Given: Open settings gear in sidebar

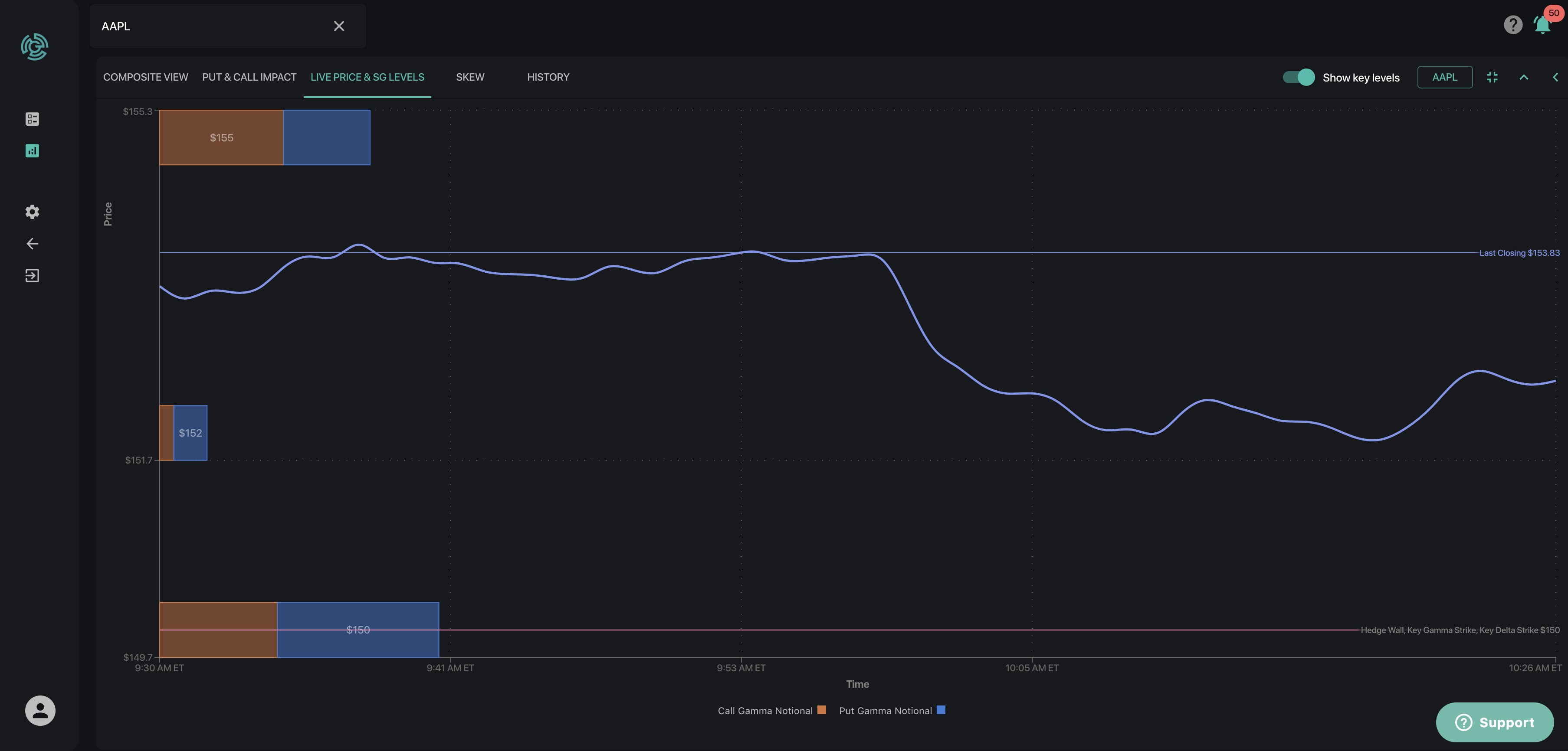Looking at the screenshot, I should pos(32,212).
